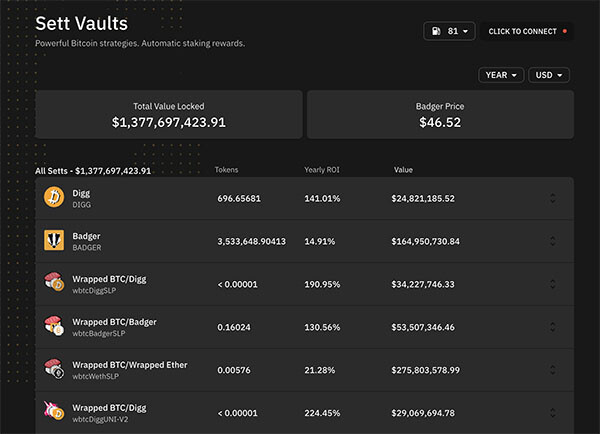
Task: Select the Wrapped BTC/Badger vault name
Action: click(114, 322)
